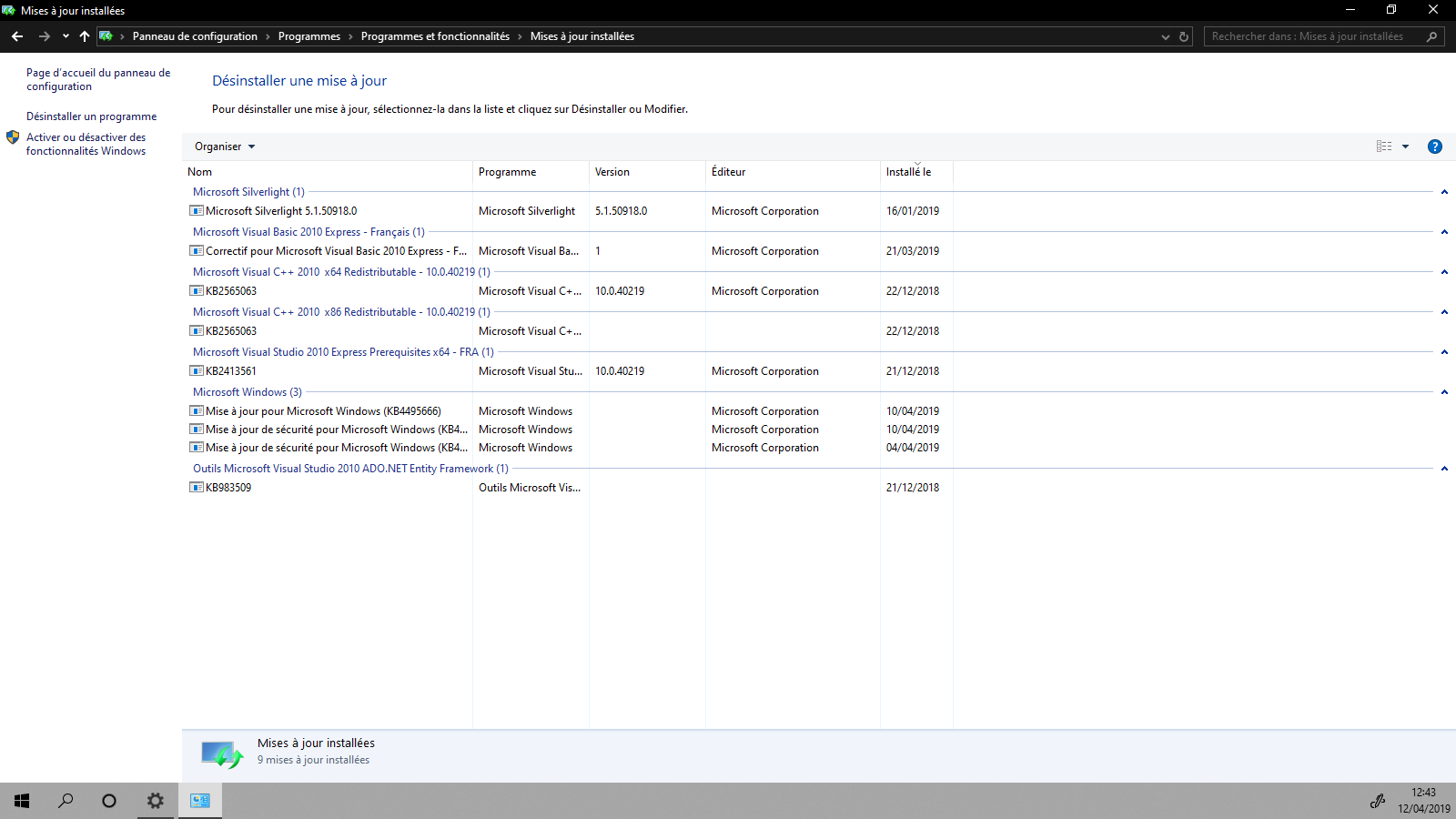Change view with the view icon
The height and width of the screenshot is (819, 1456).
tap(1384, 147)
